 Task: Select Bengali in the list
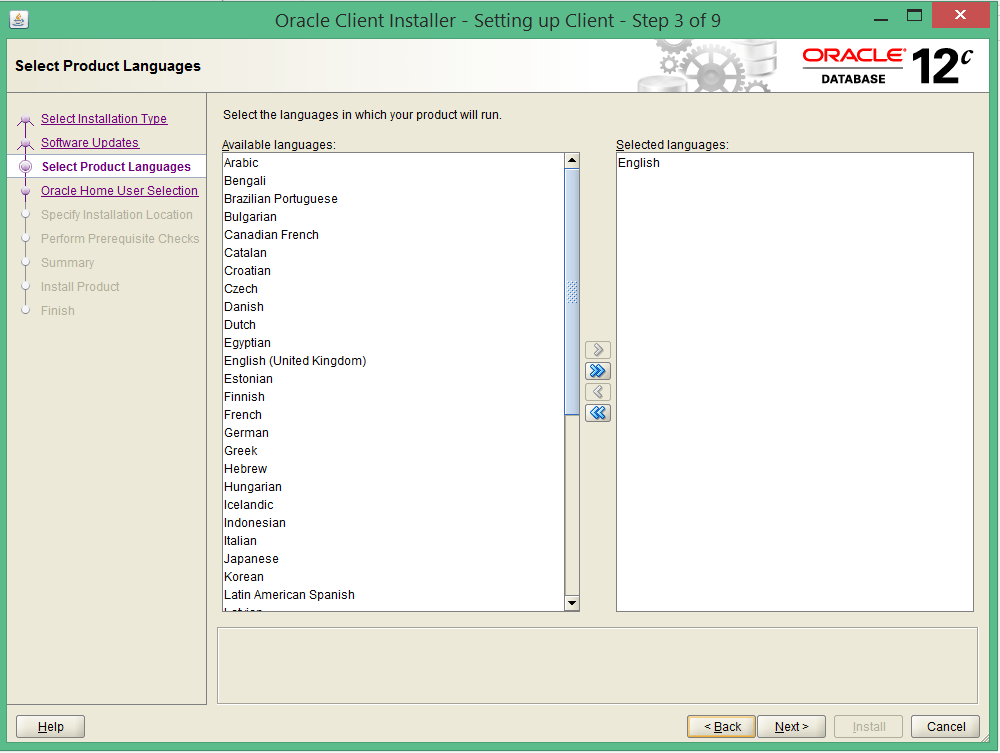click(x=393, y=180)
